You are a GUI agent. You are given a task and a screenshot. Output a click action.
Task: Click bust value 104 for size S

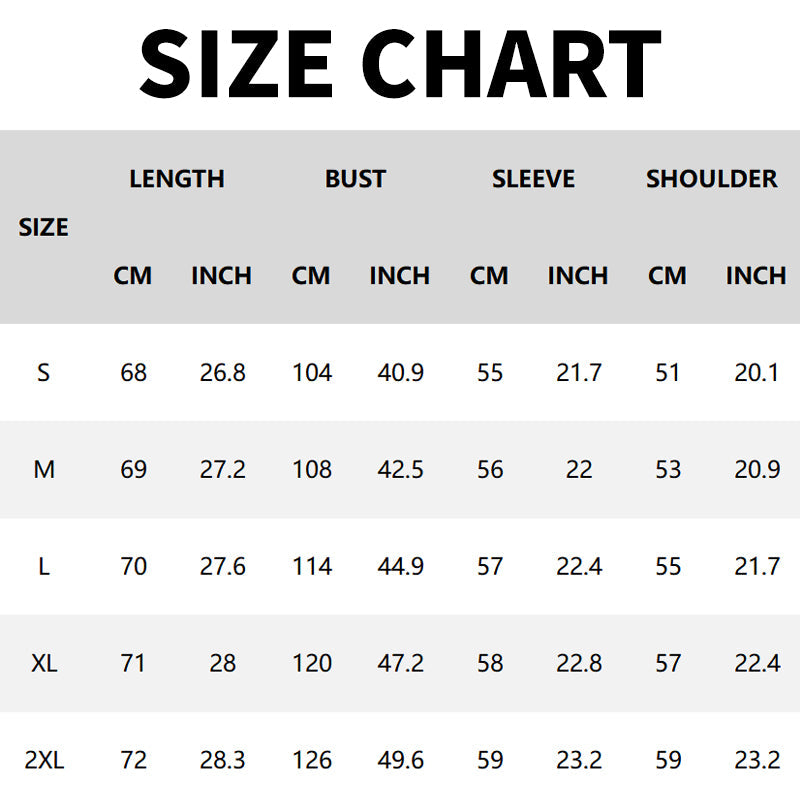click(x=312, y=372)
